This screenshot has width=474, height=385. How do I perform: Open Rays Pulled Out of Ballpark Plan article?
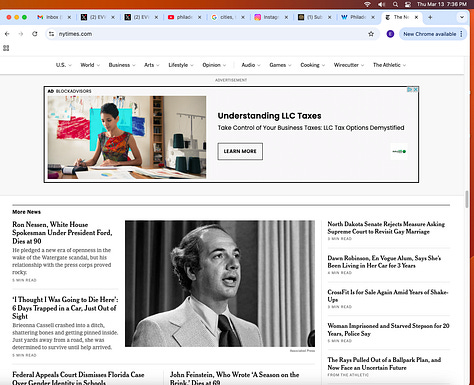pyautogui.click(x=384, y=364)
